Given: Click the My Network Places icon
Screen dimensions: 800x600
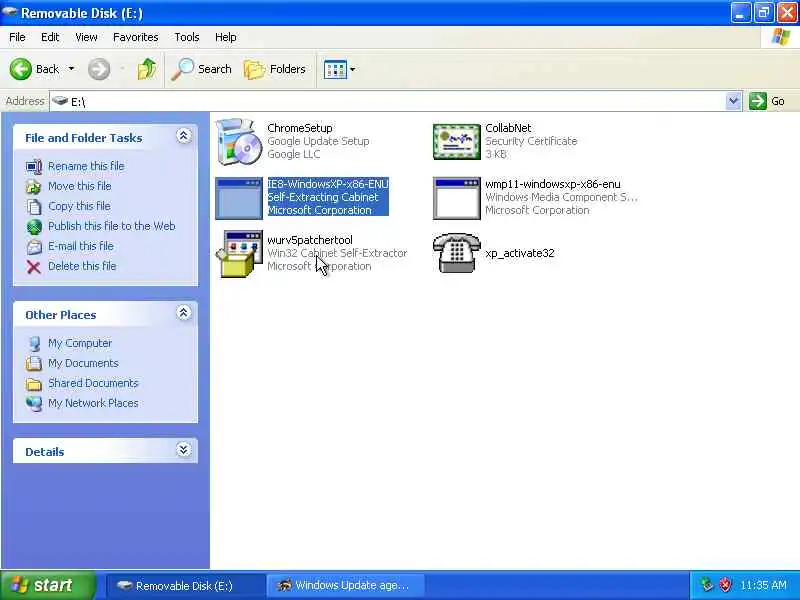Looking at the screenshot, I should tap(34, 404).
